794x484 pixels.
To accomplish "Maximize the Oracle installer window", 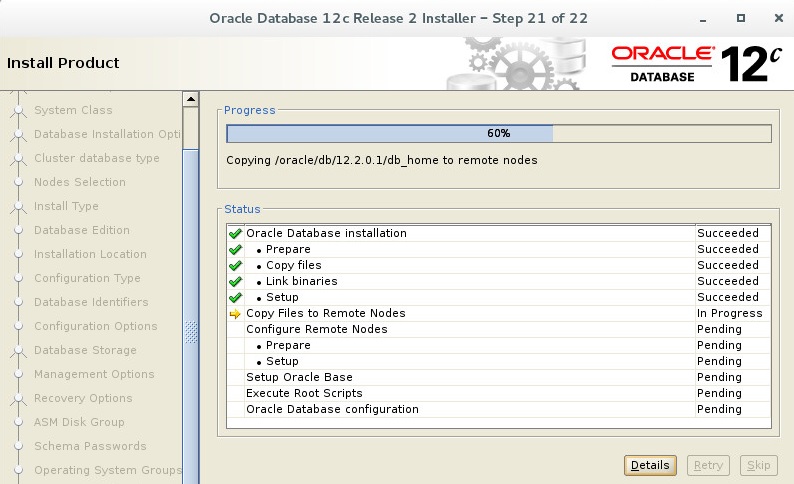I will [x=741, y=18].
